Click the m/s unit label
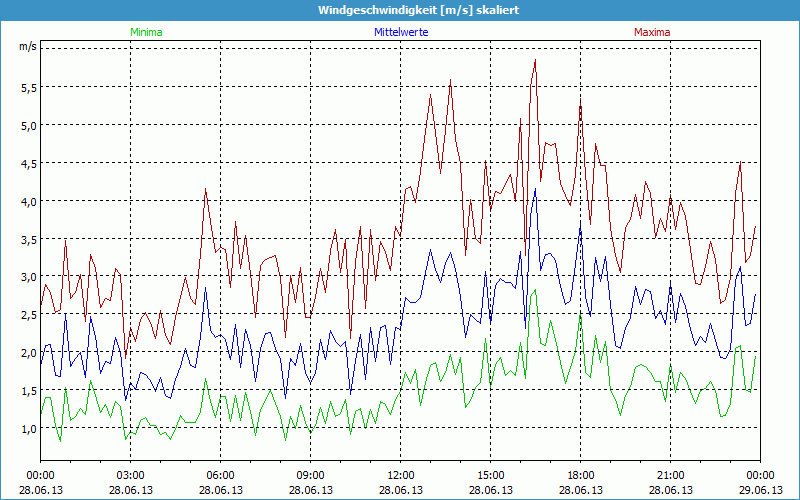Screen dimensions: 800x500 pos(28,46)
